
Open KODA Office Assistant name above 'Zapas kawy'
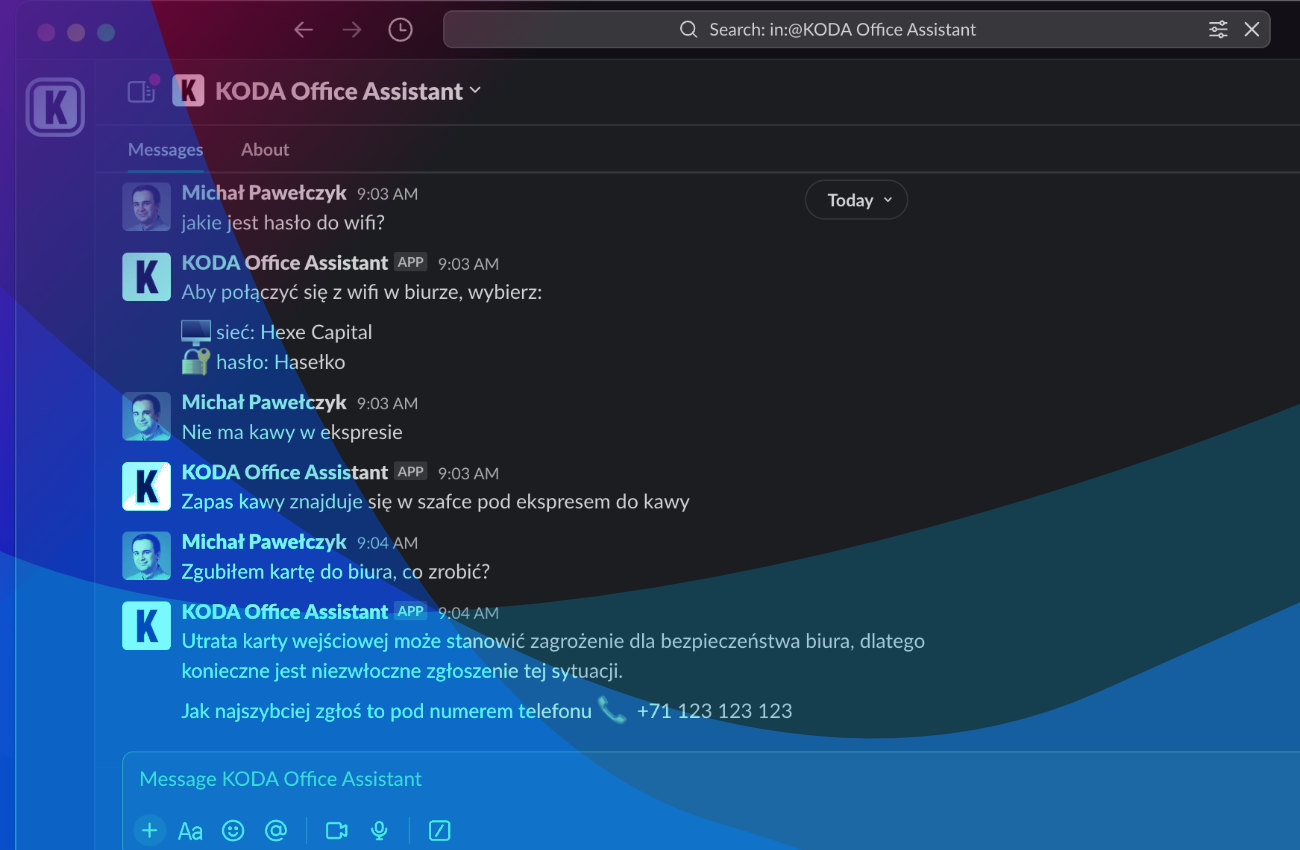[x=285, y=472]
